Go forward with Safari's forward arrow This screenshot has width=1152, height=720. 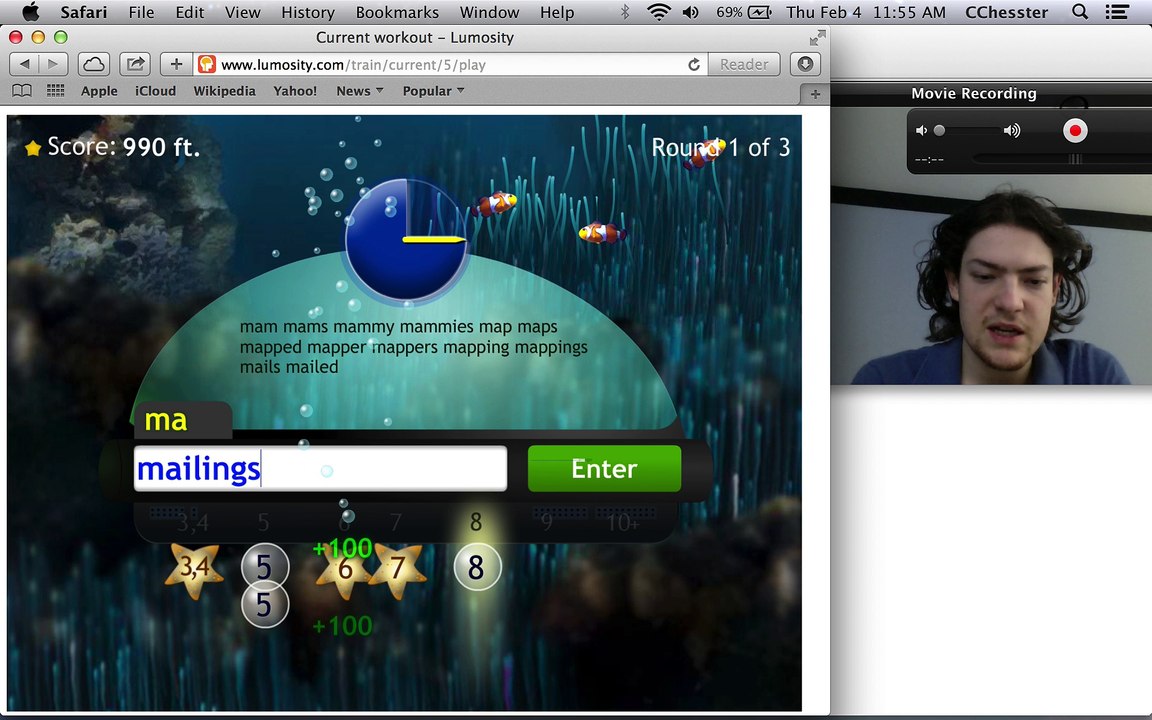[54, 64]
